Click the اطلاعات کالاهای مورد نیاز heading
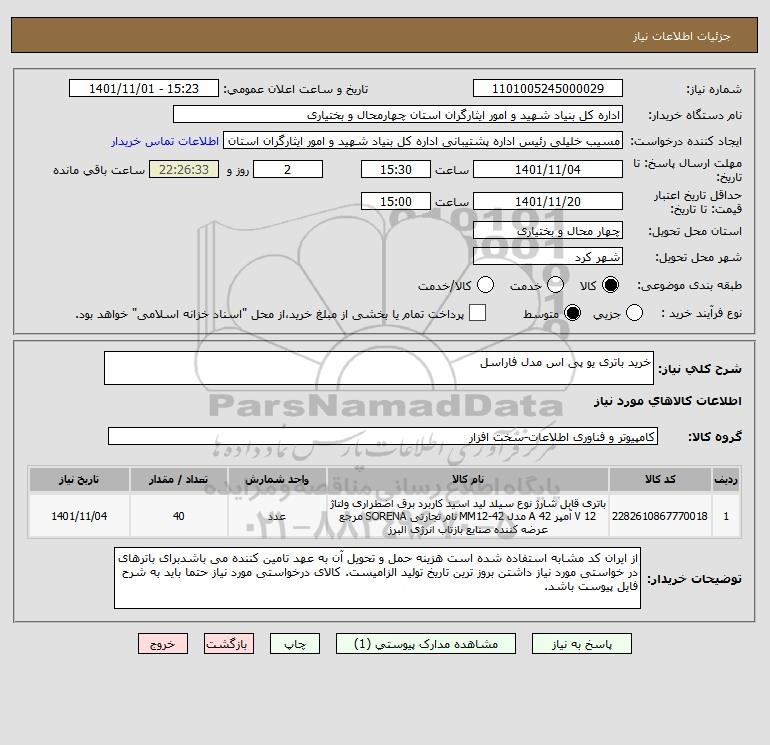This screenshot has height=745, width=770. pyautogui.click(x=668, y=401)
